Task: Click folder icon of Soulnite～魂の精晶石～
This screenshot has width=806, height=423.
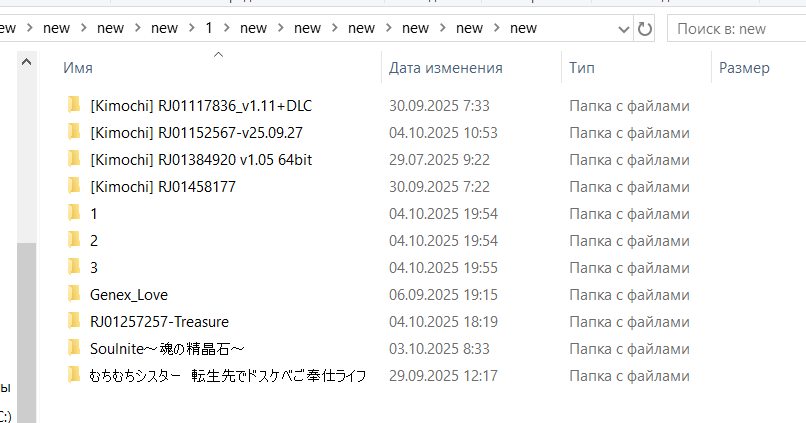Action: click(73, 348)
